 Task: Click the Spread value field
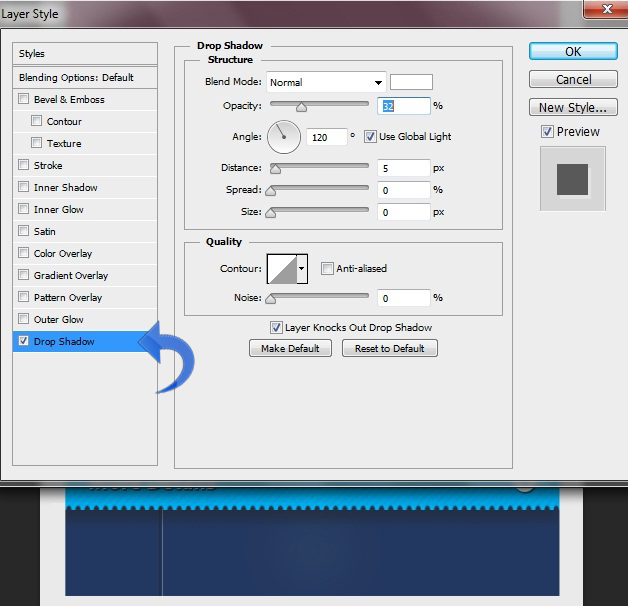[x=404, y=190]
